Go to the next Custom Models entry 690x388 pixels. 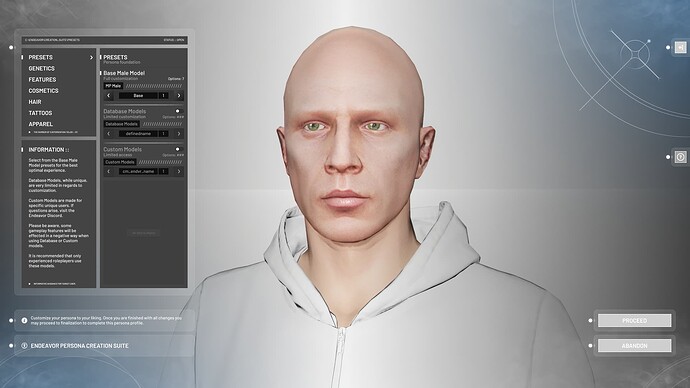click(x=179, y=171)
